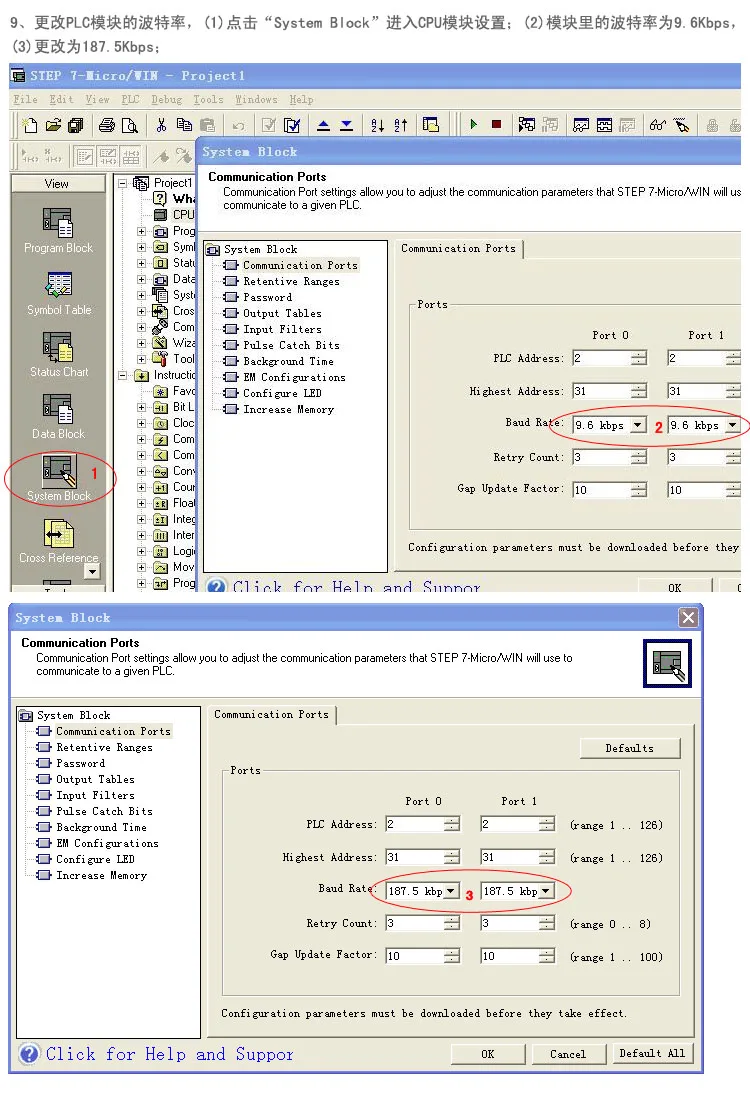Open Data Block in the View bar

[x=58, y=417]
